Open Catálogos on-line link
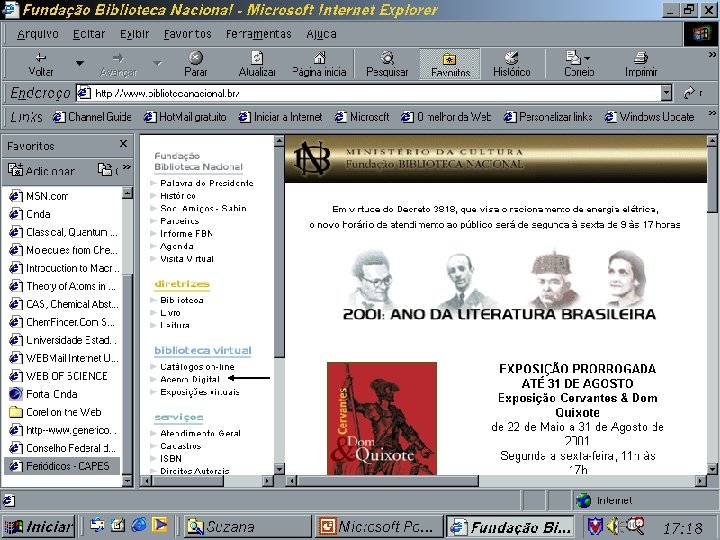Viewport: 720px width, 540px height. click(197, 367)
